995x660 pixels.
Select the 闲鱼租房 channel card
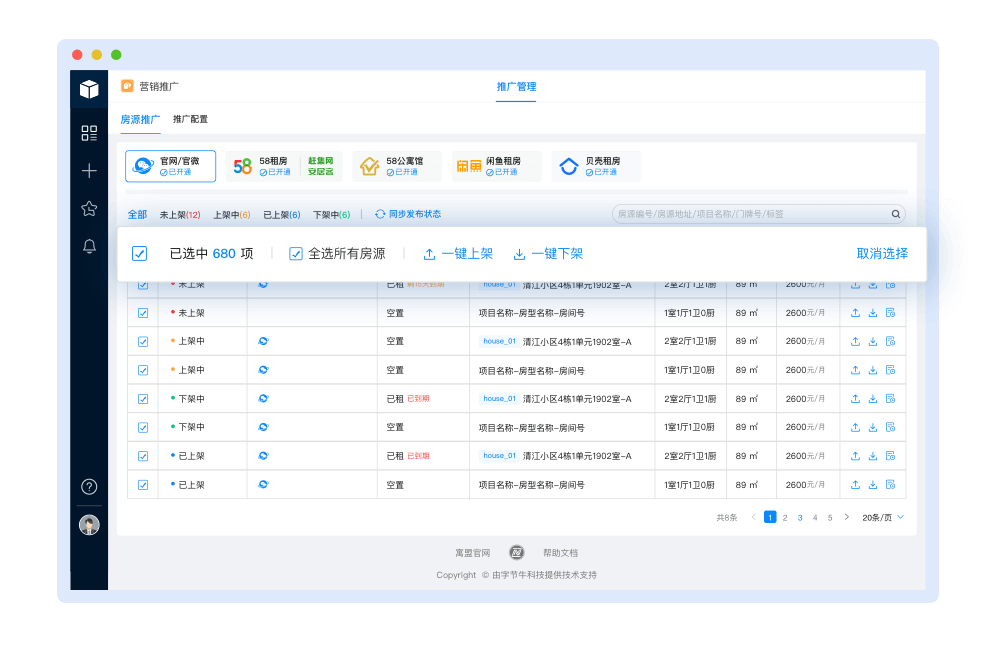pyautogui.click(x=496, y=166)
